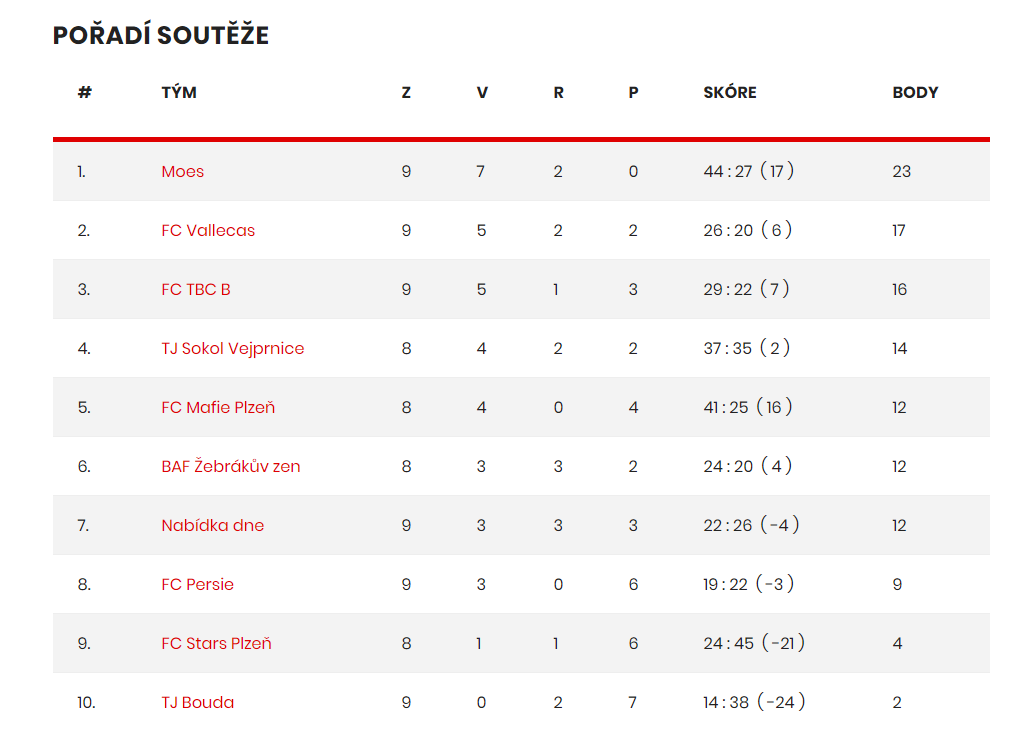1023x739 pixels.
Task: Open TJ Sokol Vejprnice team link
Action: pyautogui.click(x=232, y=349)
